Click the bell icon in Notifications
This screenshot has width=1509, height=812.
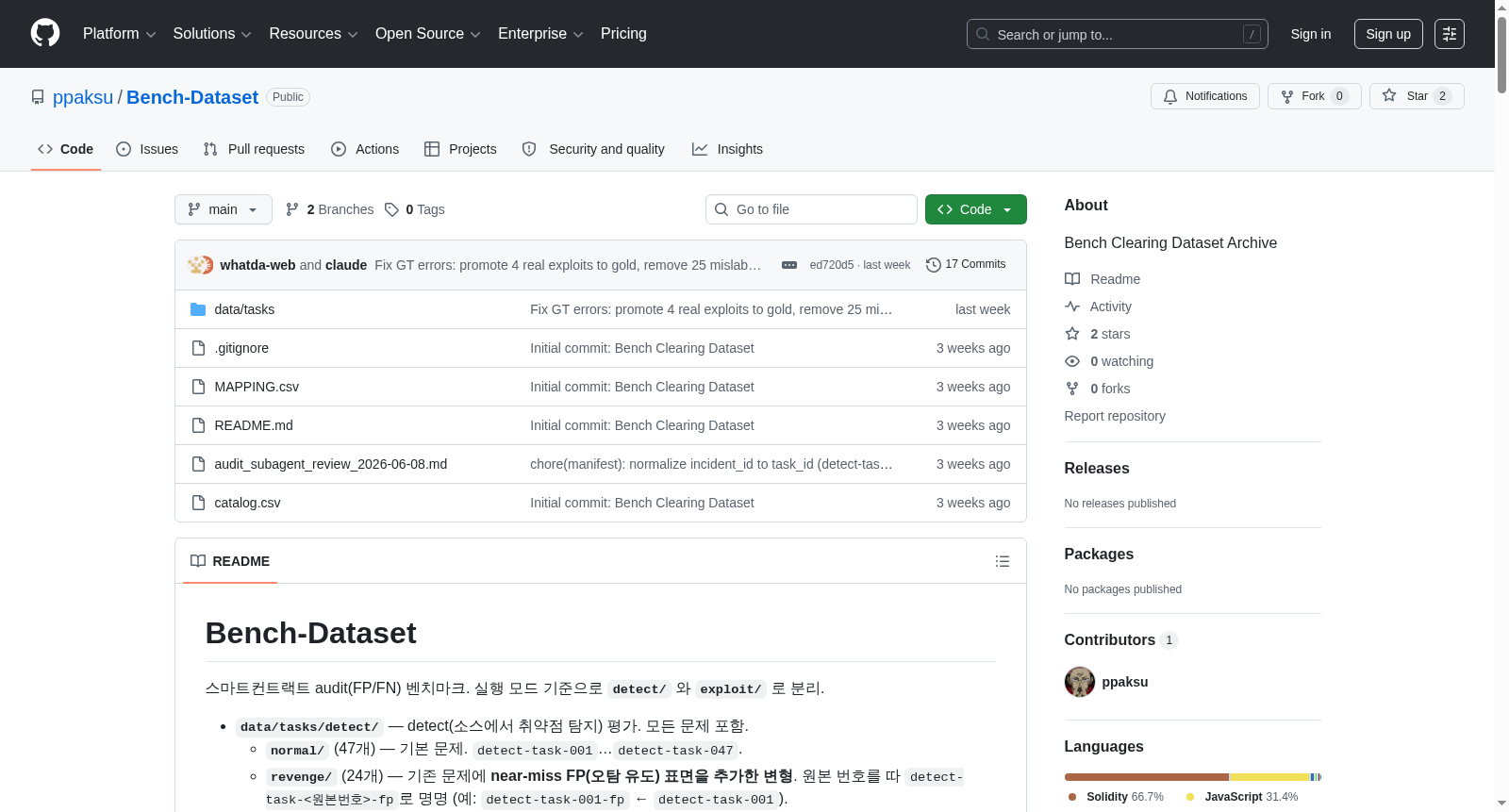click(x=1170, y=96)
